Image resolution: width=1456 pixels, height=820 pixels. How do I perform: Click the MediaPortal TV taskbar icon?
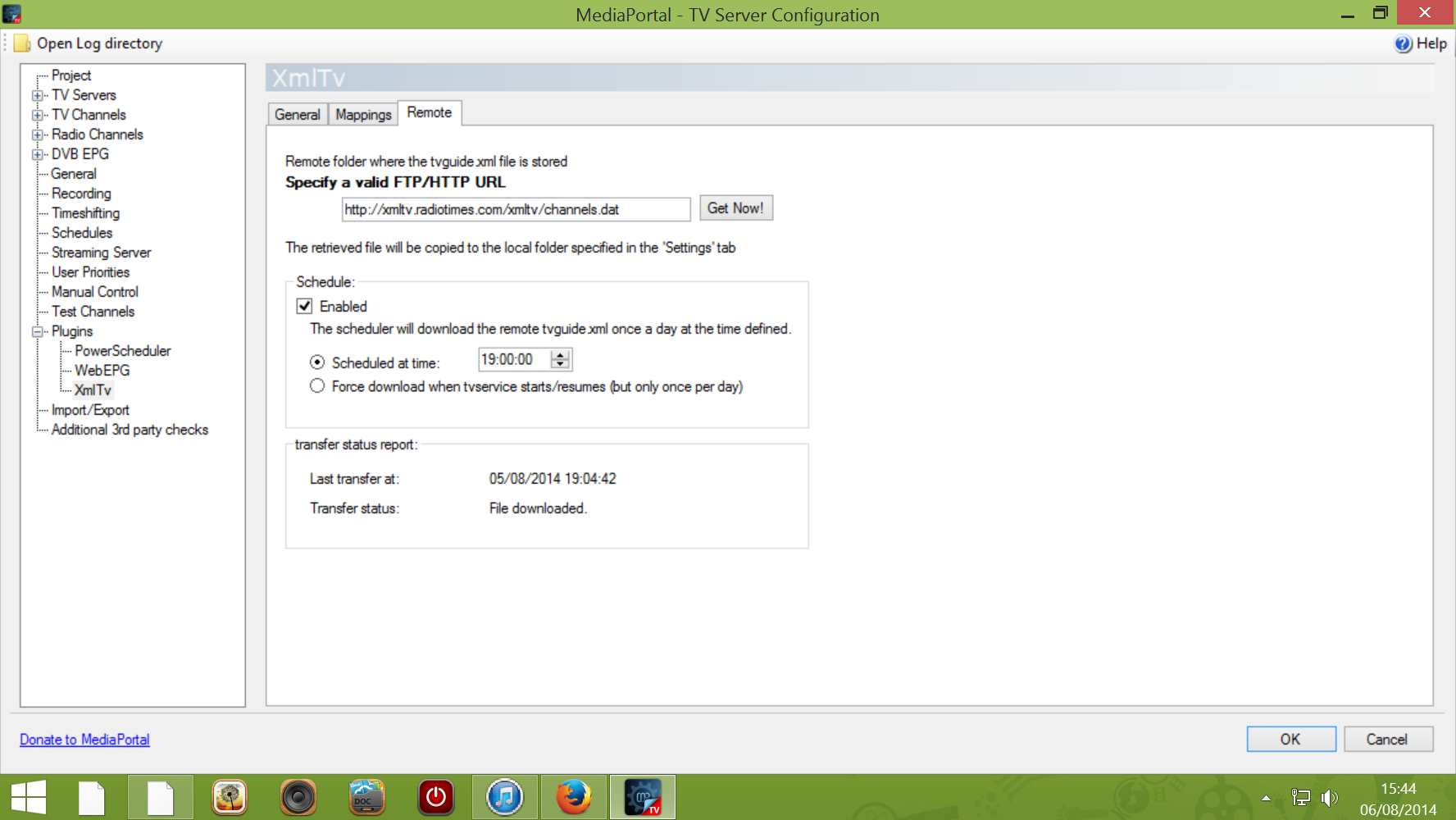[x=642, y=797]
